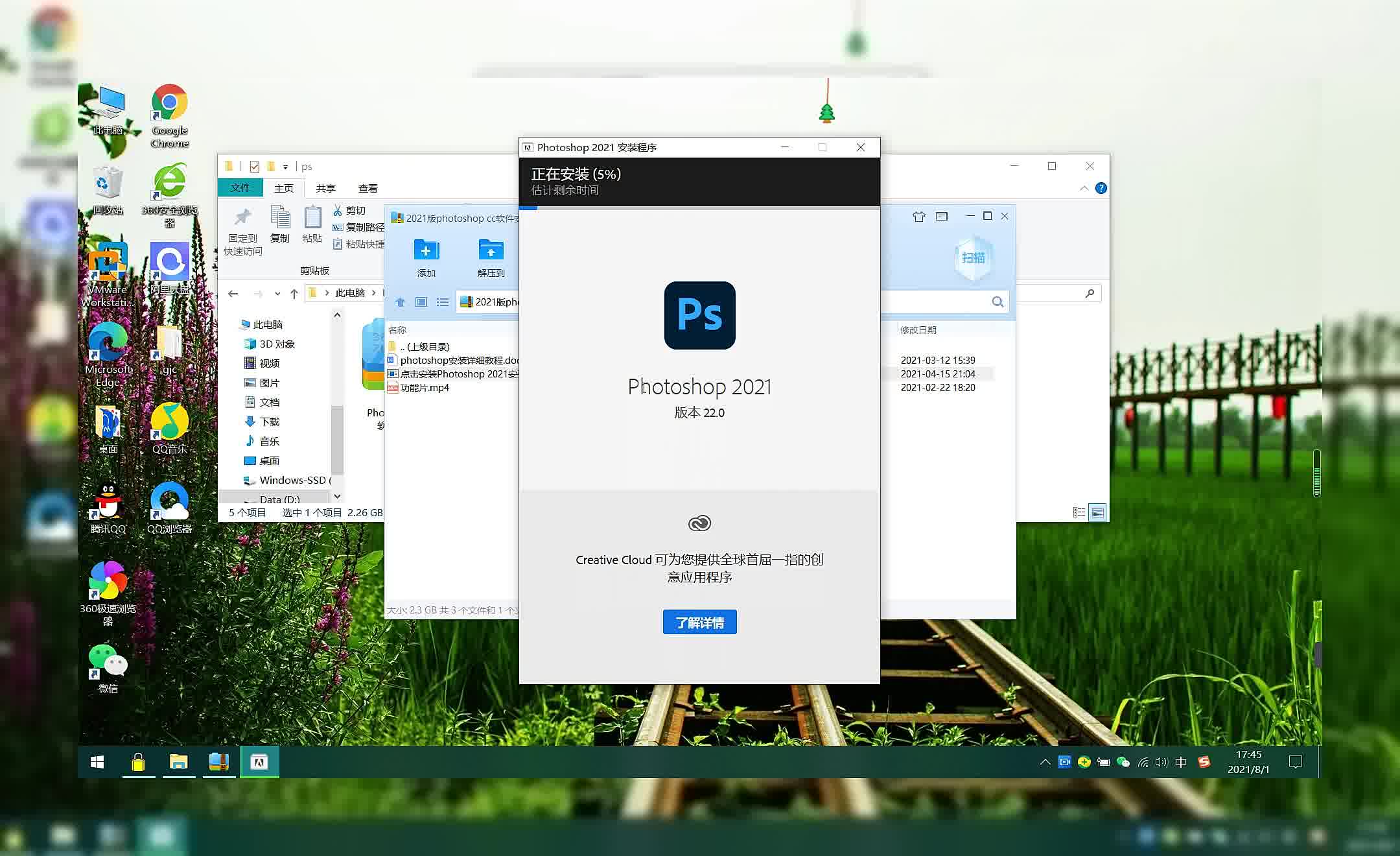The image size is (1400, 856).
Task: Click the Creative Cloud icon in installer
Action: click(699, 523)
